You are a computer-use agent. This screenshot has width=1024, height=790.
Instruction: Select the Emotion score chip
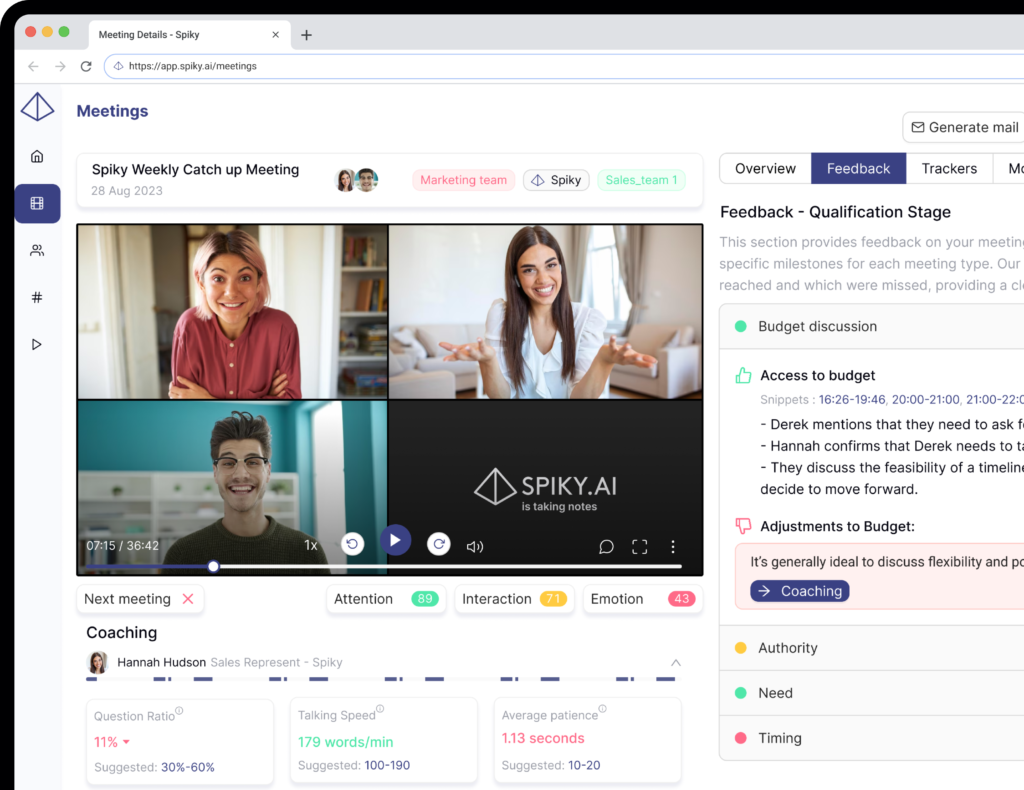[643, 599]
